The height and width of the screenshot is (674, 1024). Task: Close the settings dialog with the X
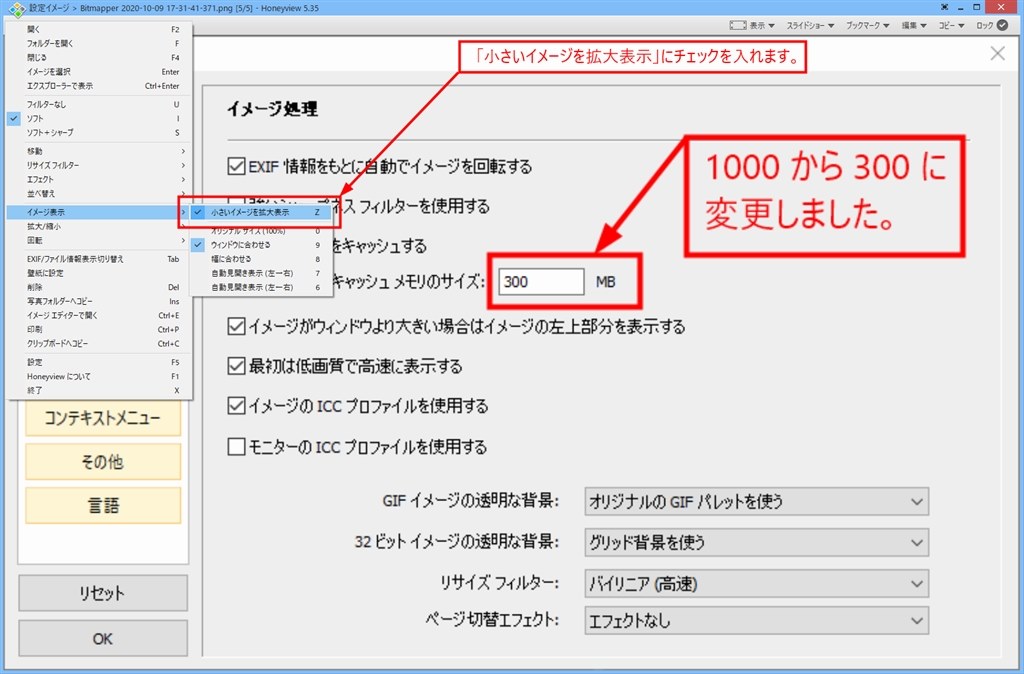point(997,54)
